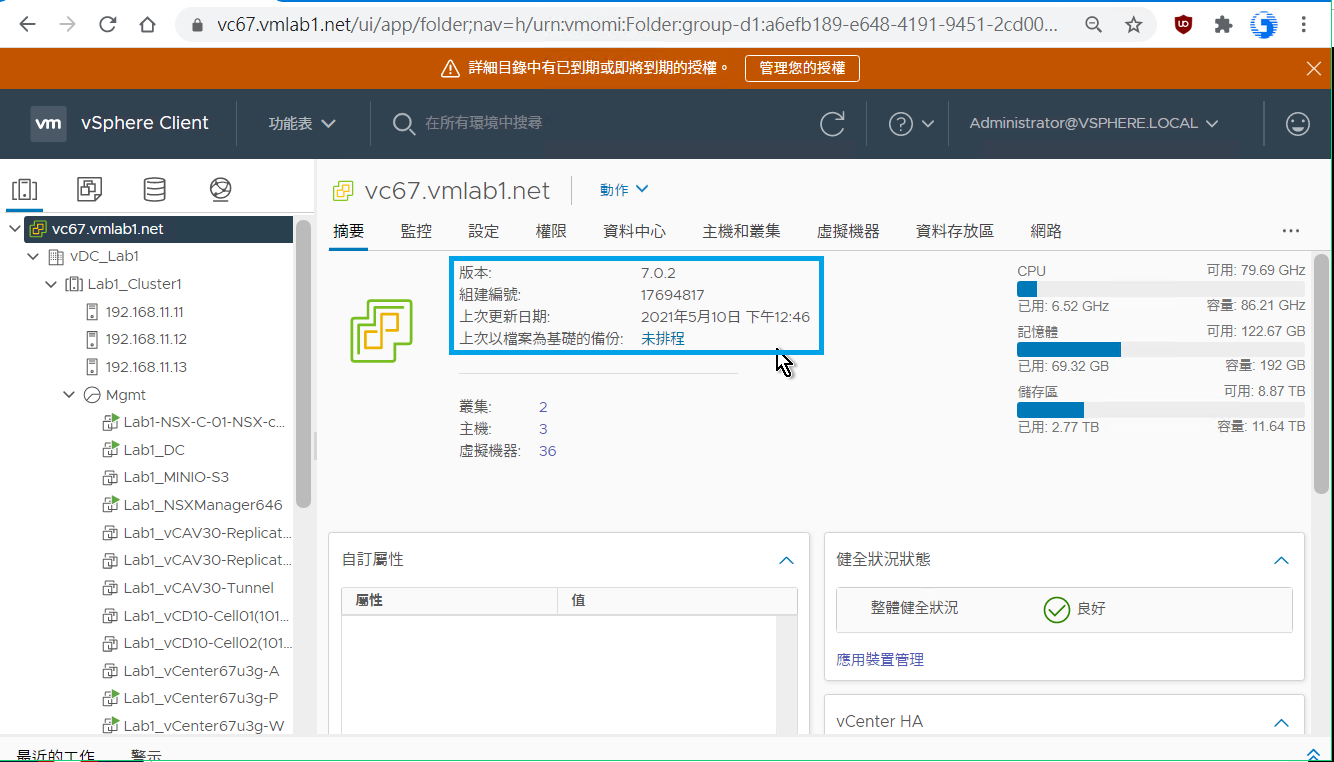Click the browser back arrow
Viewport: 1334px width, 762px height.
(27, 25)
